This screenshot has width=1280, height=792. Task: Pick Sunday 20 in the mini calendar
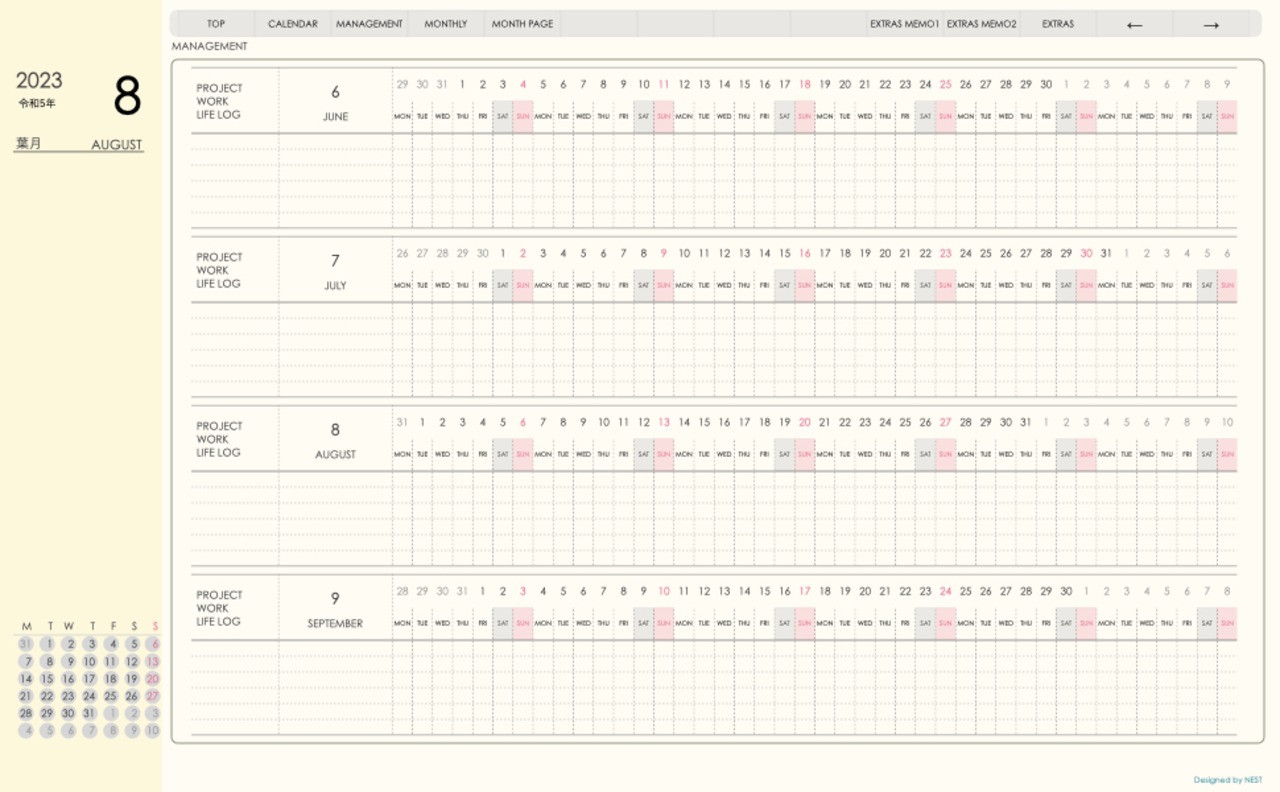153,679
